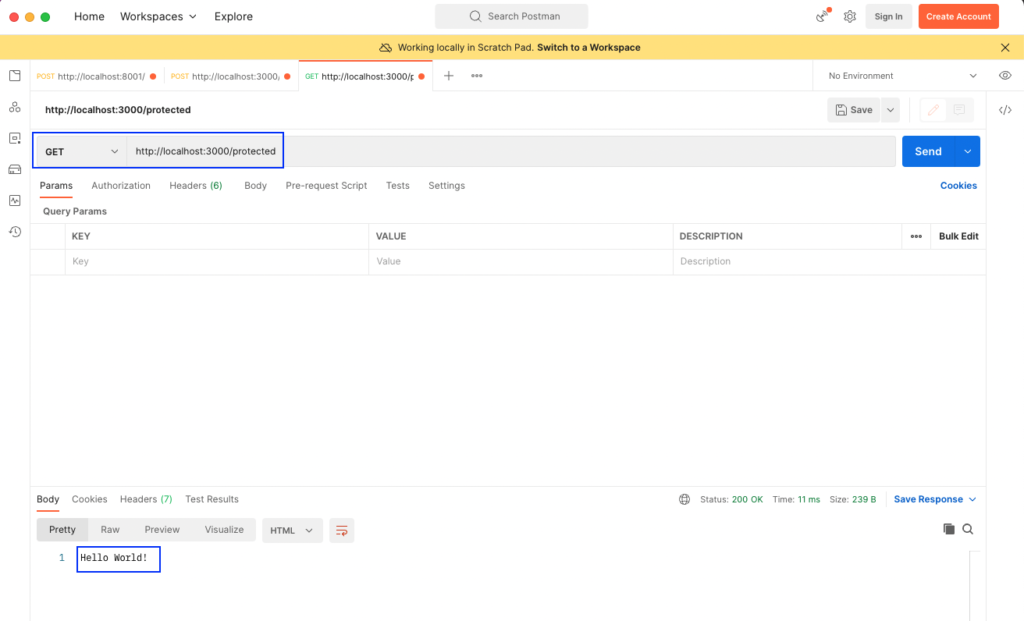Open query params column options ellipsis
Viewport: 1024px width, 621px height.
916,236
